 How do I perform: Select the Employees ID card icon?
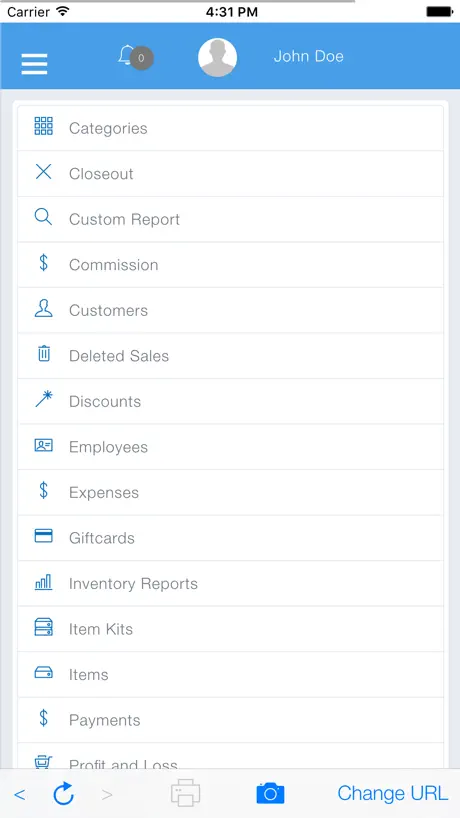click(43, 445)
